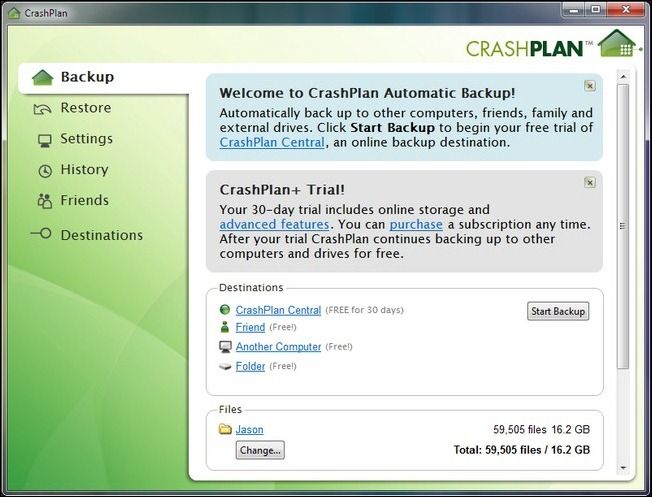The height and width of the screenshot is (497, 652).
Task: Click the "59,505 files 16.2 GB" text for Jason
Action: click(541, 429)
